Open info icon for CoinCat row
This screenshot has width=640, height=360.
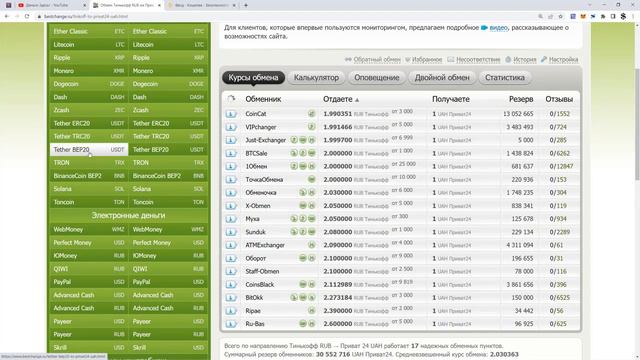pyautogui.click(x=231, y=114)
